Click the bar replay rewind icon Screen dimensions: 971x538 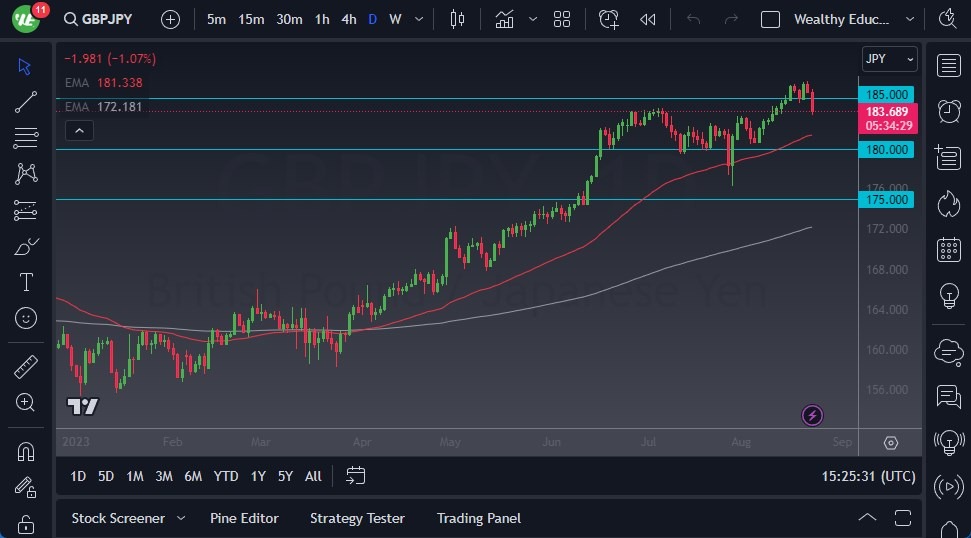(x=648, y=19)
